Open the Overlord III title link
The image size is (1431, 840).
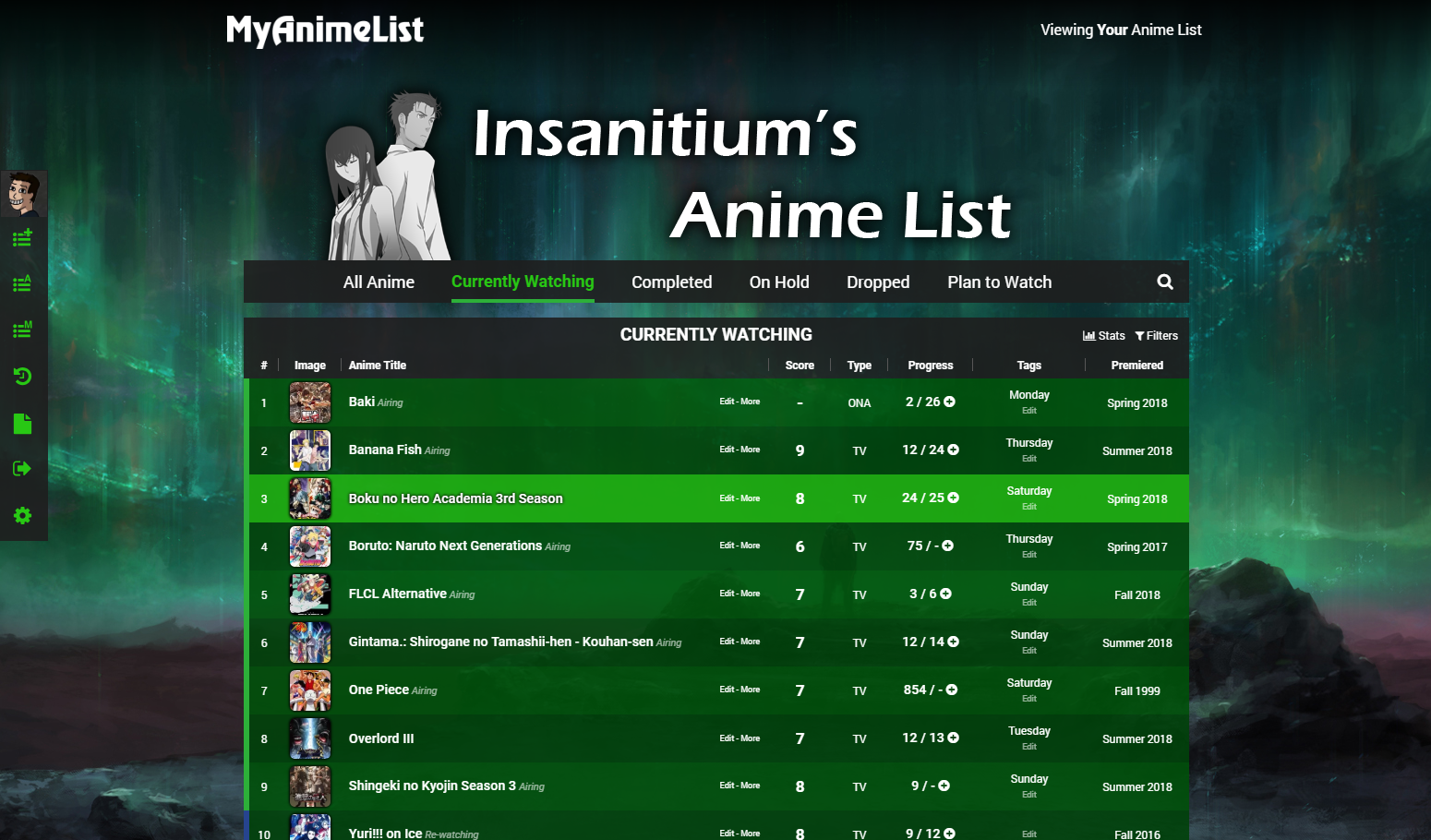pyautogui.click(x=381, y=738)
